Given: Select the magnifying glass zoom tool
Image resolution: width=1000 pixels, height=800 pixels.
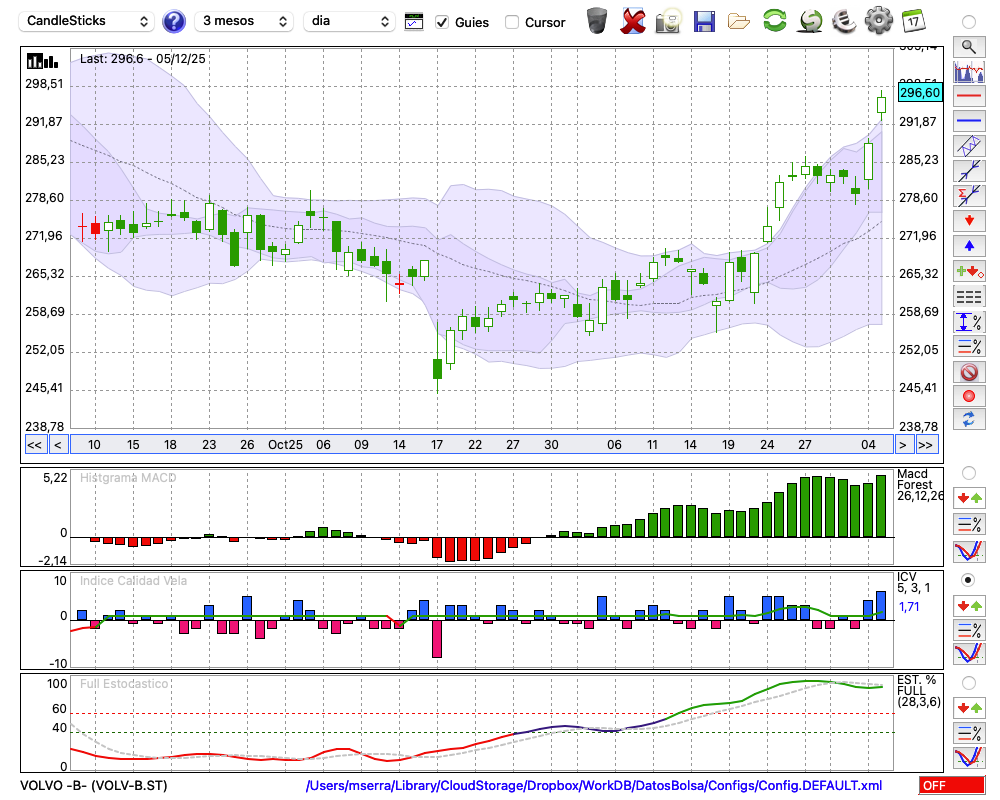Looking at the screenshot, I should click(968, 46).
